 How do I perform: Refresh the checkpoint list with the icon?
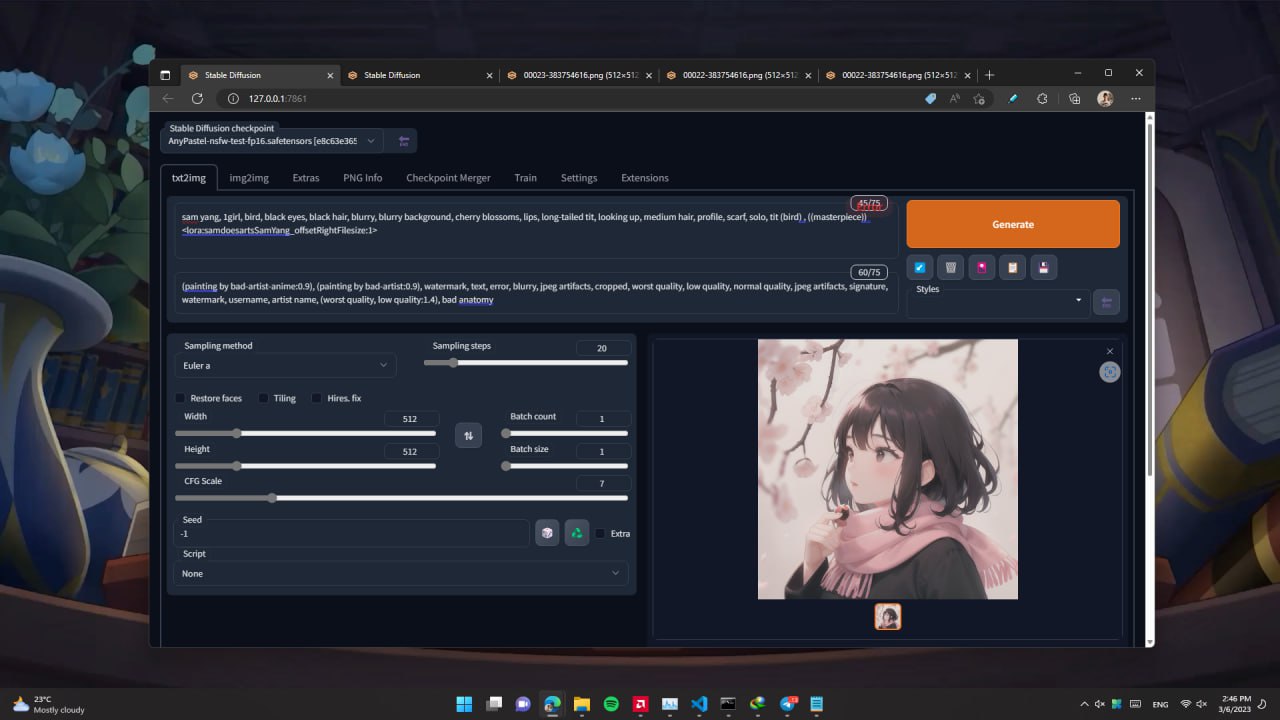pyautogui.click(x=404, y=141)
